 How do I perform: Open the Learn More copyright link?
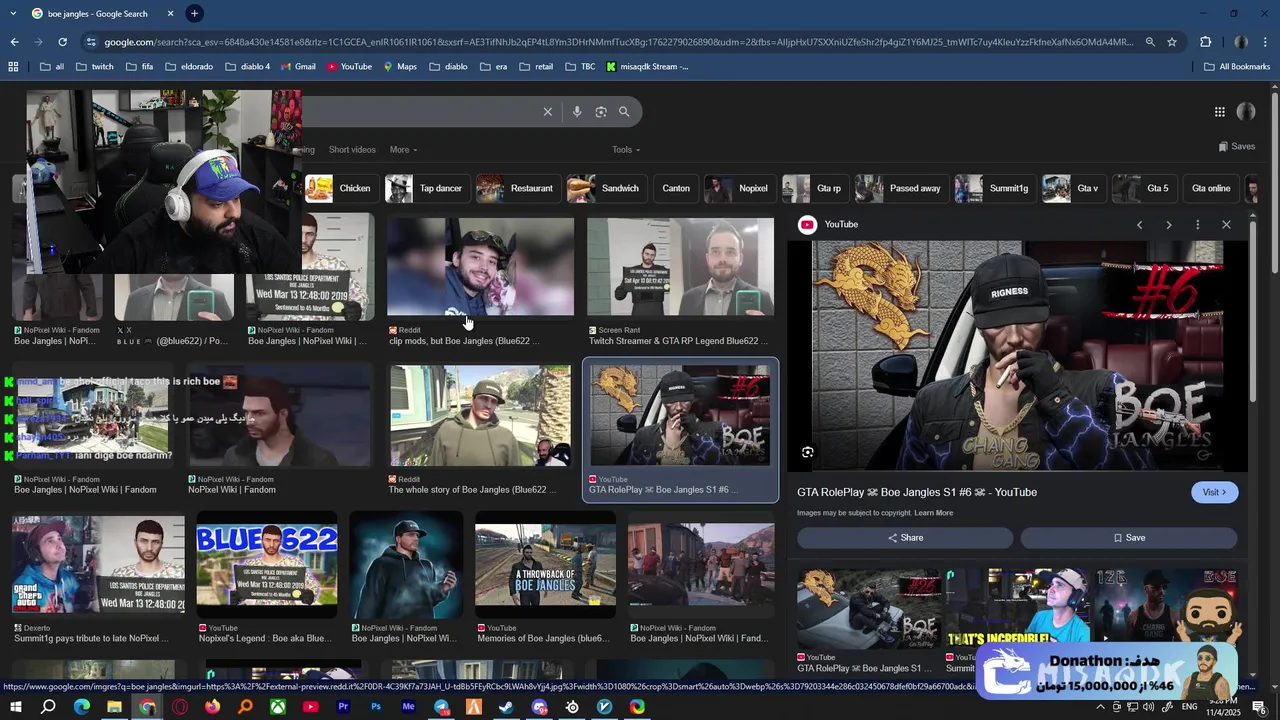933,513
